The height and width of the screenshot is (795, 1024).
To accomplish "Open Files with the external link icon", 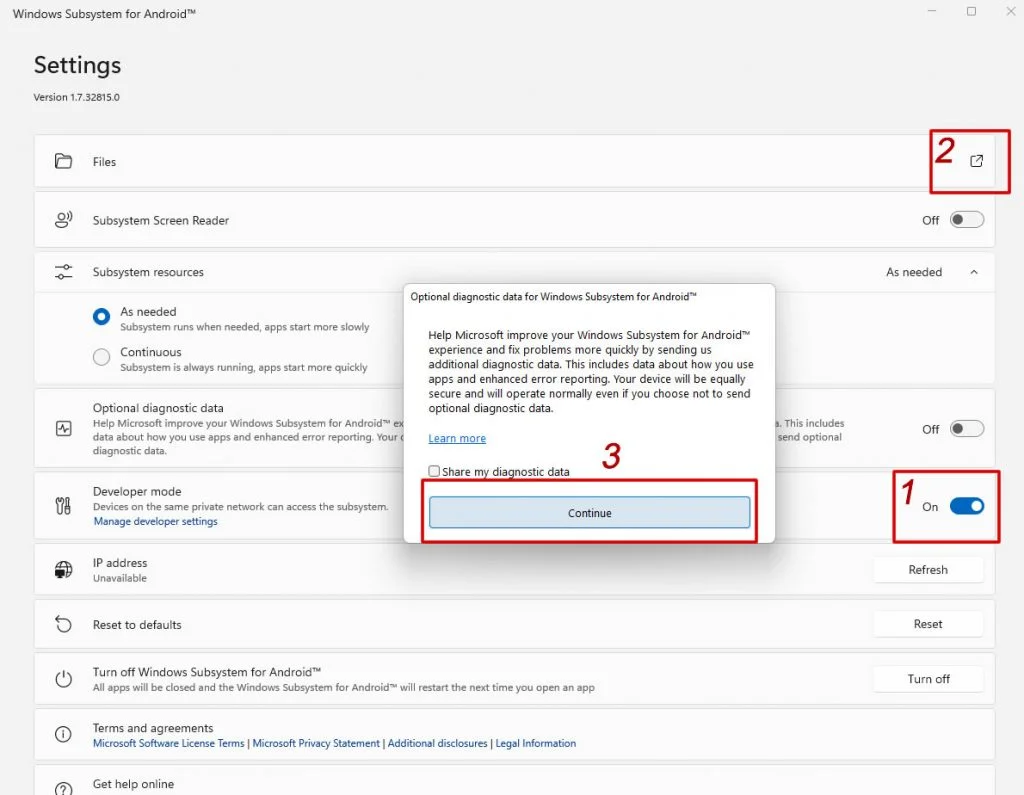I will pos(976,161).
